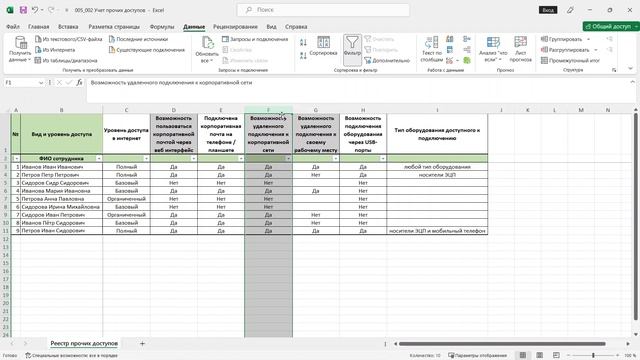Image resolution: width=640 pixels, height=360 pixels.
Task: Sort descending Z to A
Action: pyautogui.click(x=303, y=56)
